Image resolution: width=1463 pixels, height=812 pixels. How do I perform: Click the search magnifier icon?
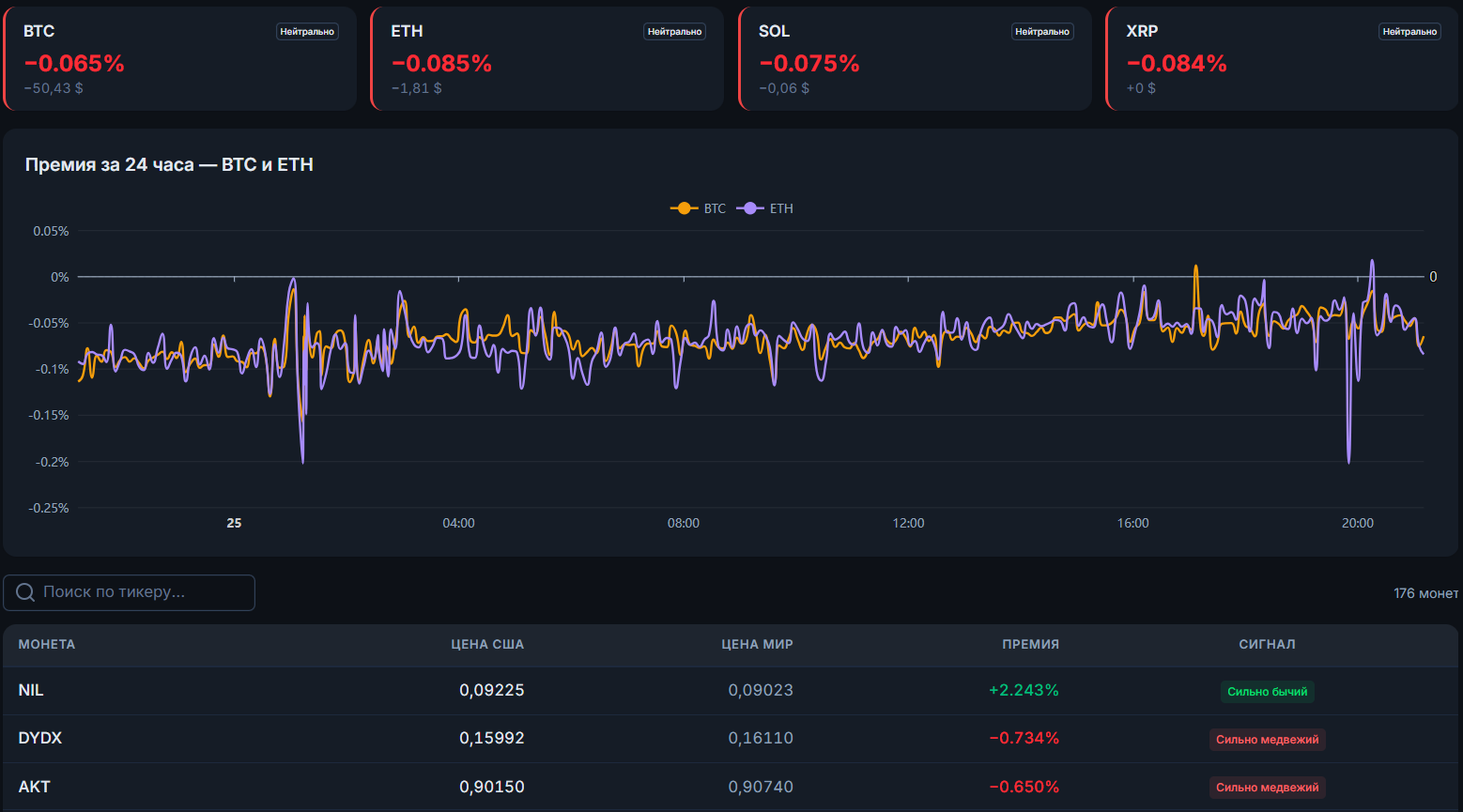pos(25,592)
